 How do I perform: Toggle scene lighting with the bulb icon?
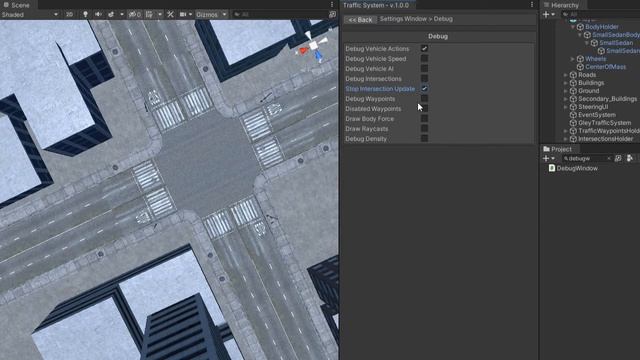[x=85, y=14]
